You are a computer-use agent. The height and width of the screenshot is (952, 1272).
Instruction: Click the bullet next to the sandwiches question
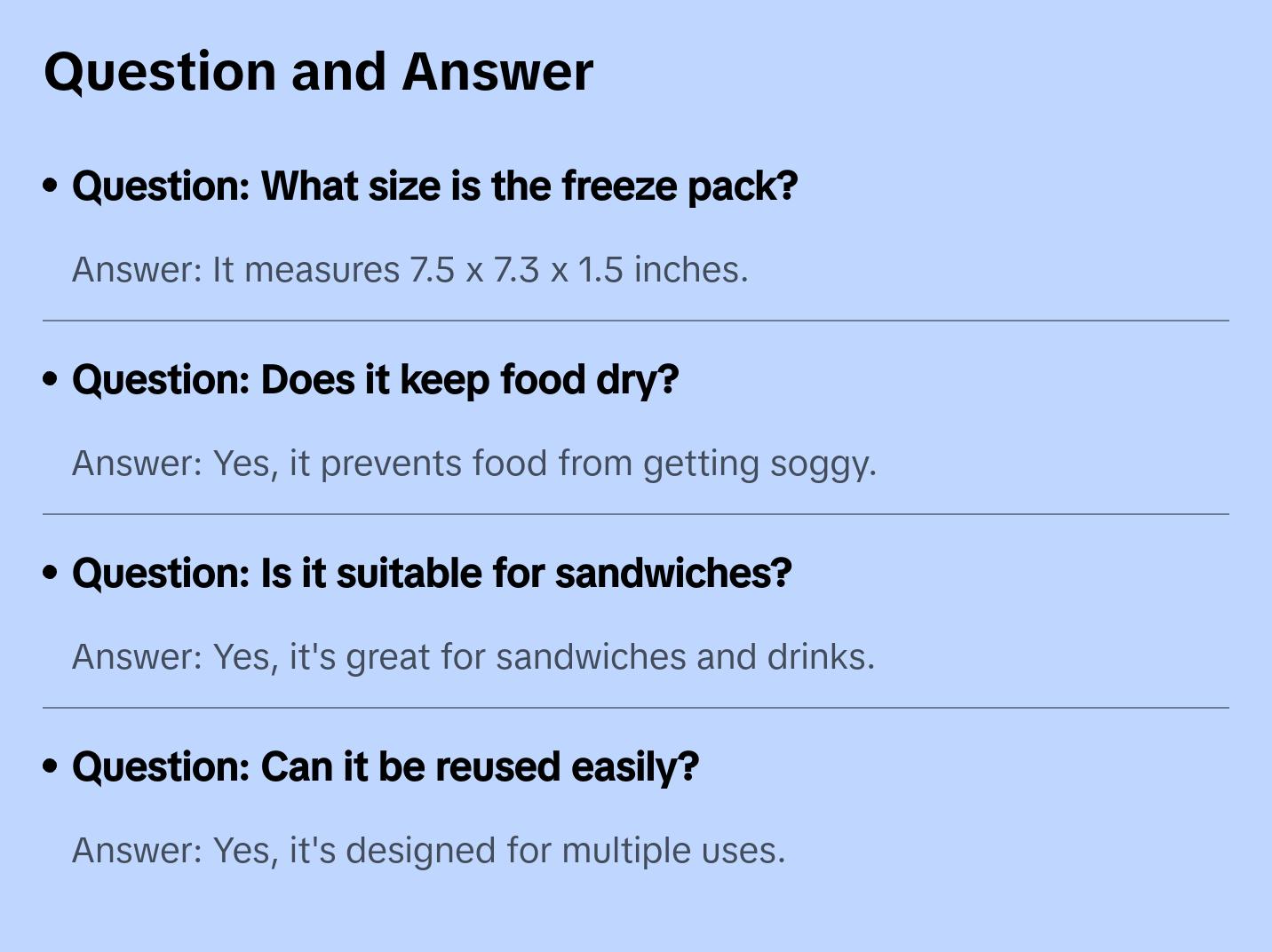tap(51, 573)
